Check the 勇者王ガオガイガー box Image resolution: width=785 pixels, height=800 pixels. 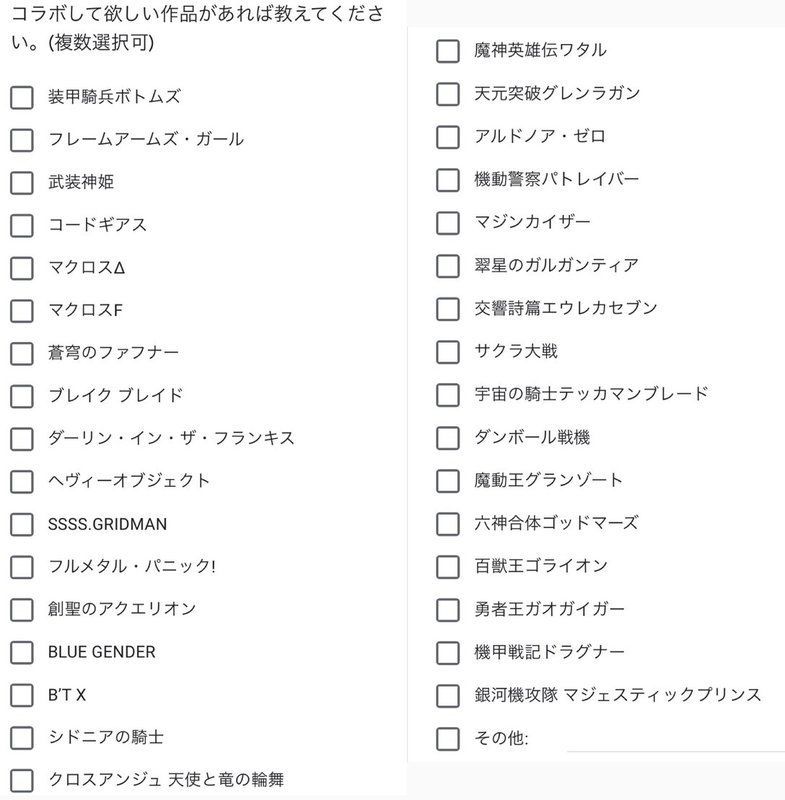point(448,609)
